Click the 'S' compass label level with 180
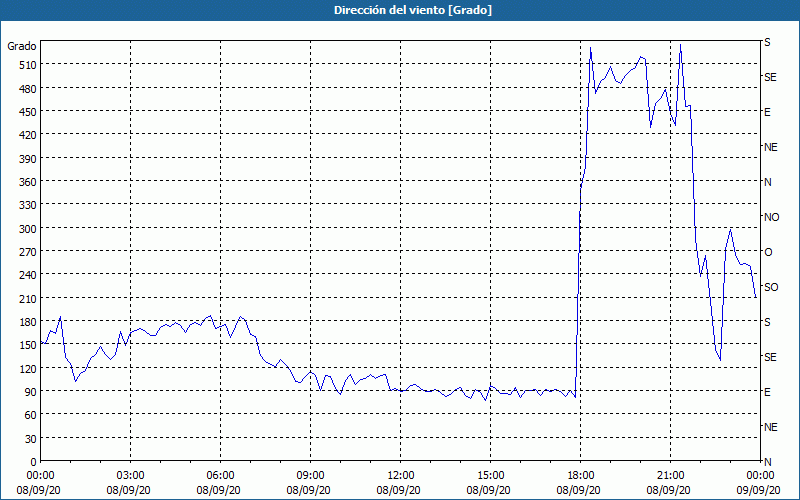 [767, 322]
